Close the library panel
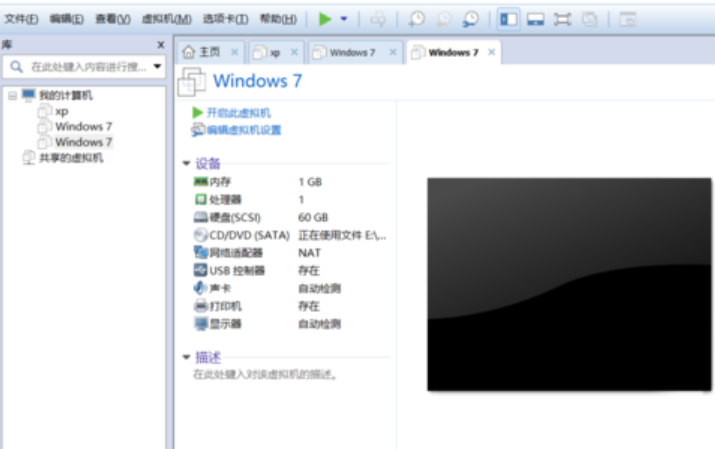This screenshot has height=449, width=715. point(161,45)
